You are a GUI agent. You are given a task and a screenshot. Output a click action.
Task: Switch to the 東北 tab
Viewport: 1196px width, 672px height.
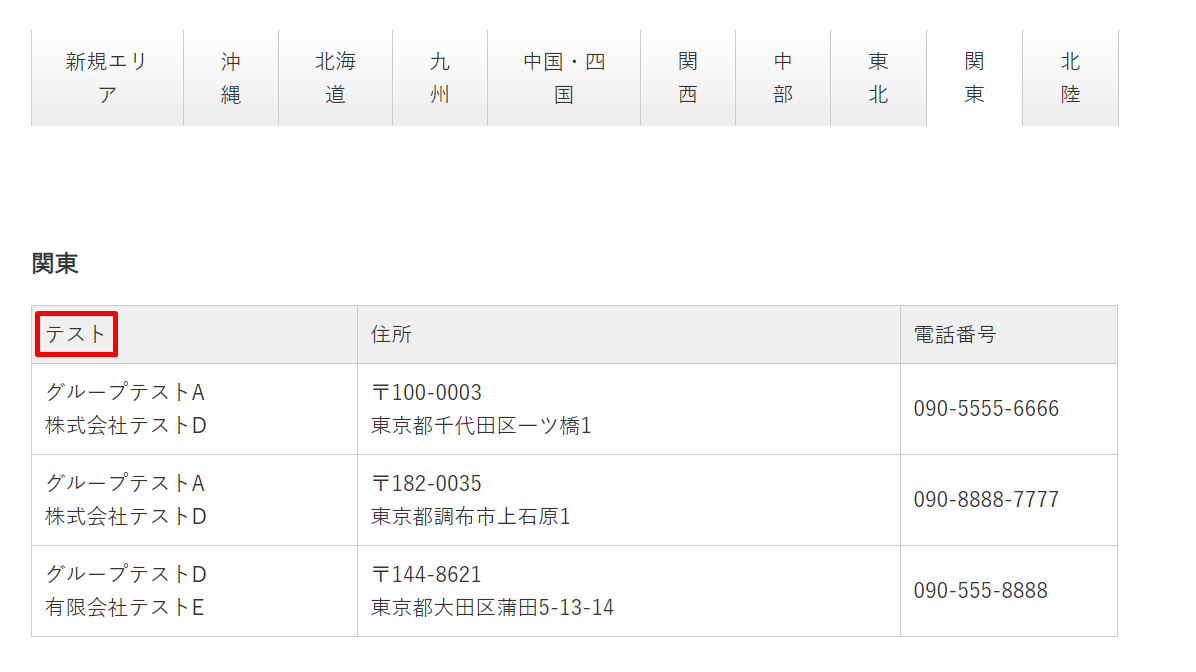(x=878, y=78)
